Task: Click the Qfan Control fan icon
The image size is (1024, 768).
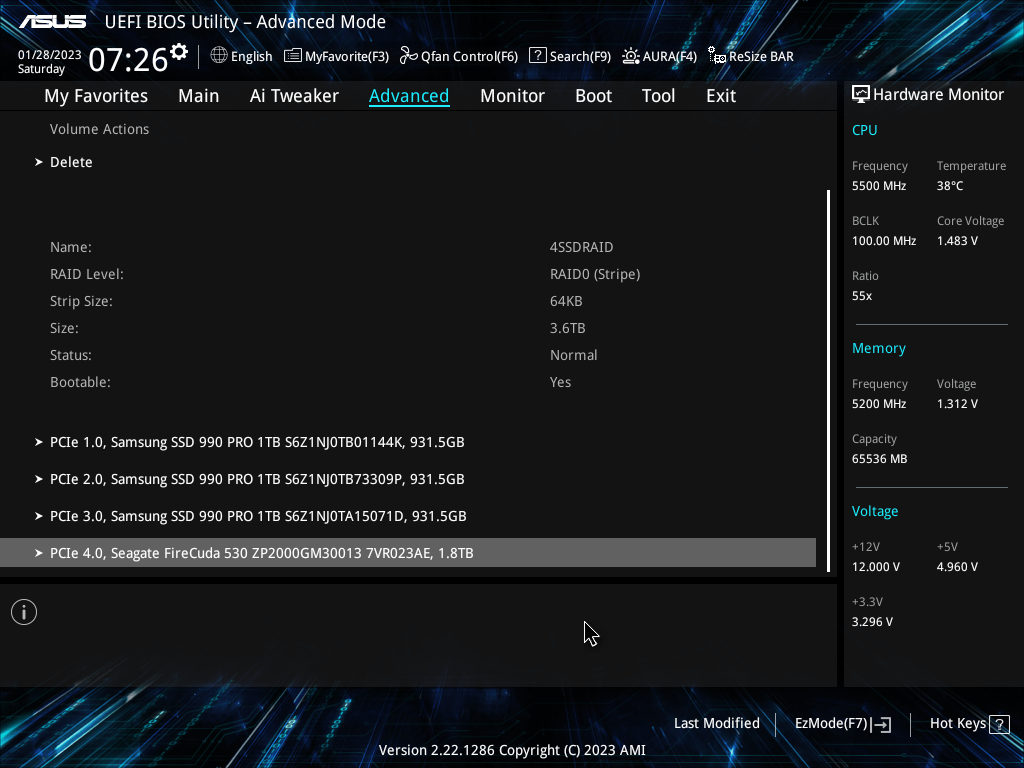Action: pyautogui.click(x=409, y=56)
